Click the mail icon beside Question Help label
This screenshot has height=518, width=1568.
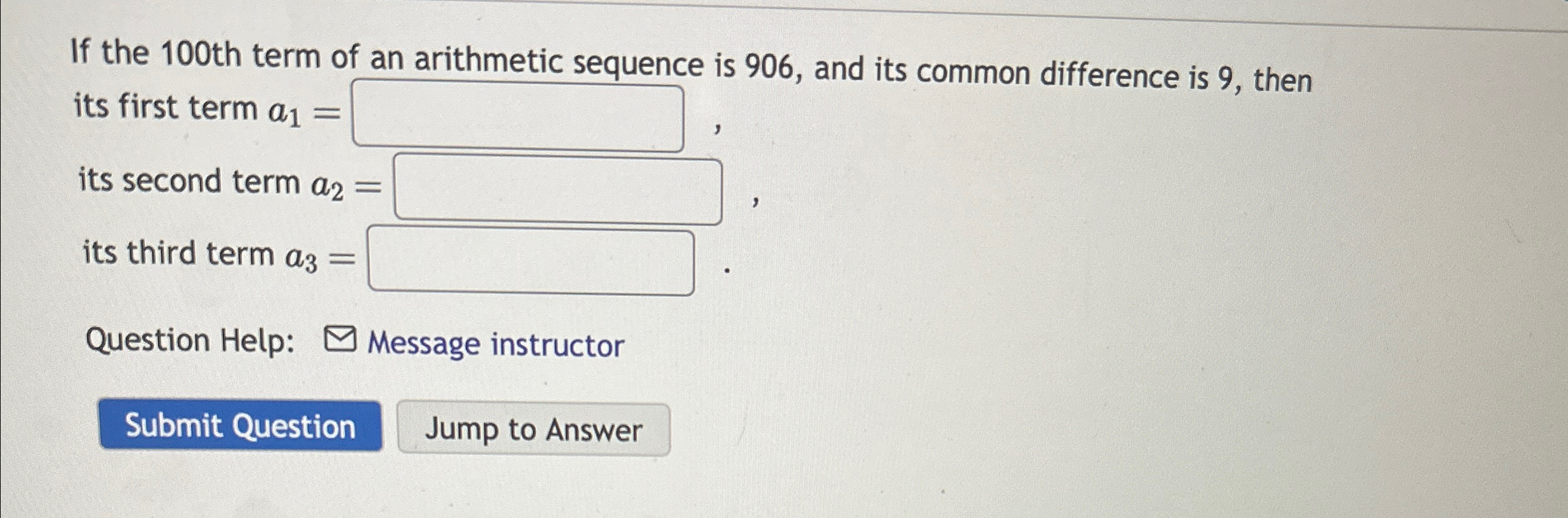(340, 340)
